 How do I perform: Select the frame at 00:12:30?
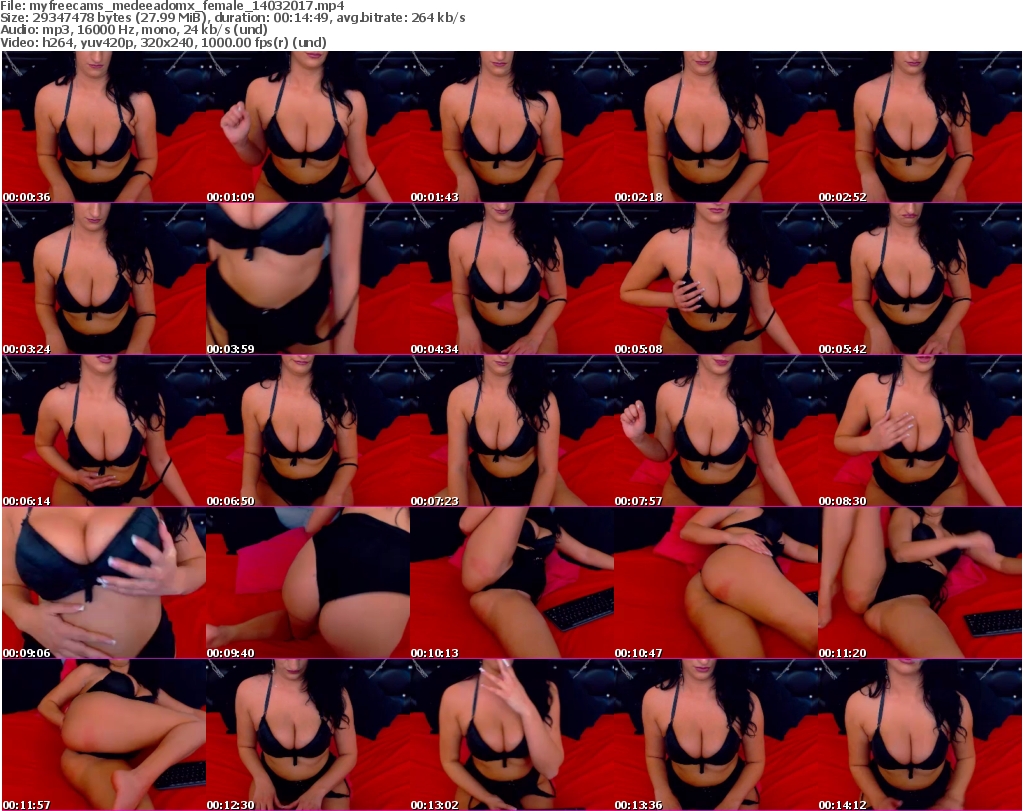coord(308,735)
